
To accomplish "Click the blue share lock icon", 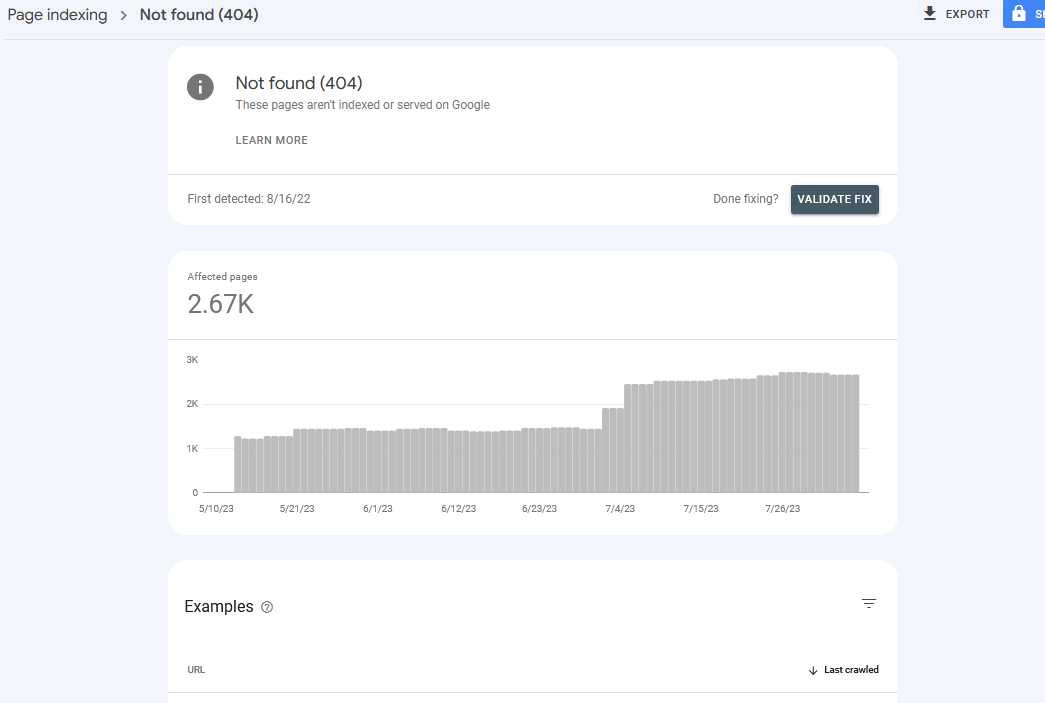I will point(1018,13).
